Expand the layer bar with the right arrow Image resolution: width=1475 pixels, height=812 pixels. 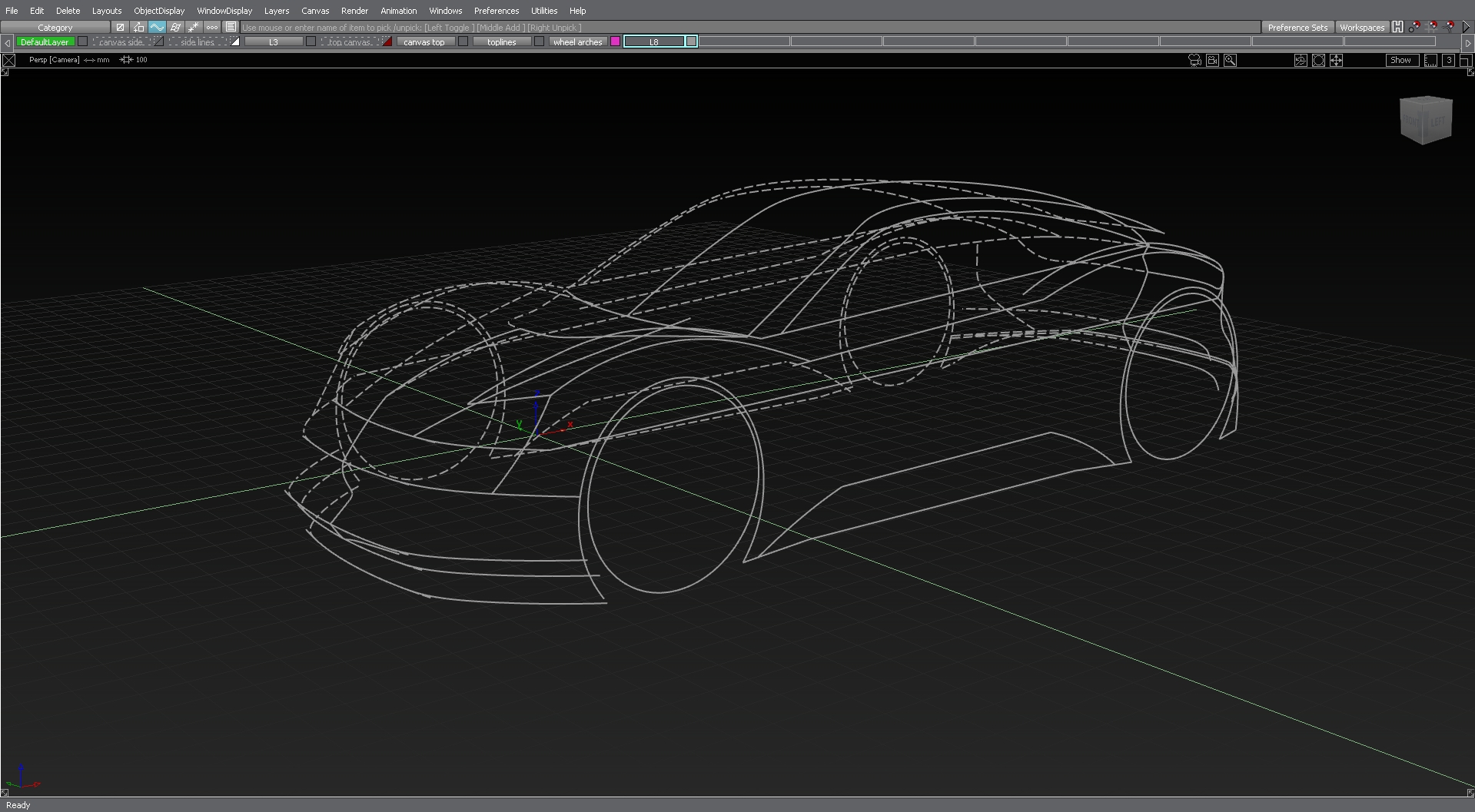pos(1469,43)
